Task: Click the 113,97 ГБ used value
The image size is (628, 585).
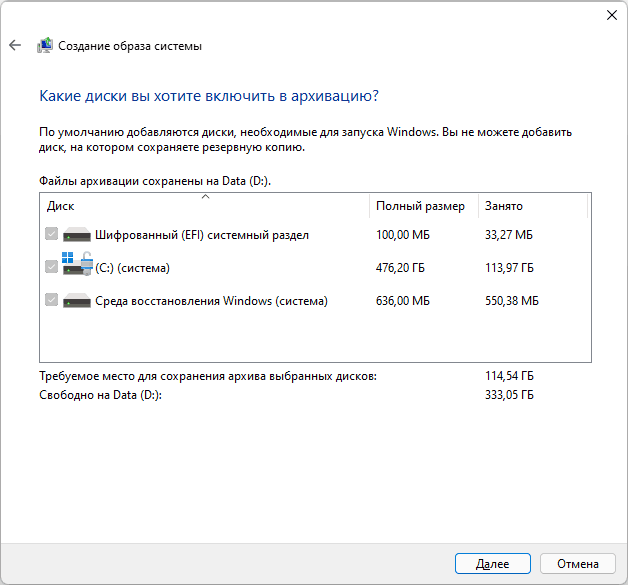Action: point(509,267)
